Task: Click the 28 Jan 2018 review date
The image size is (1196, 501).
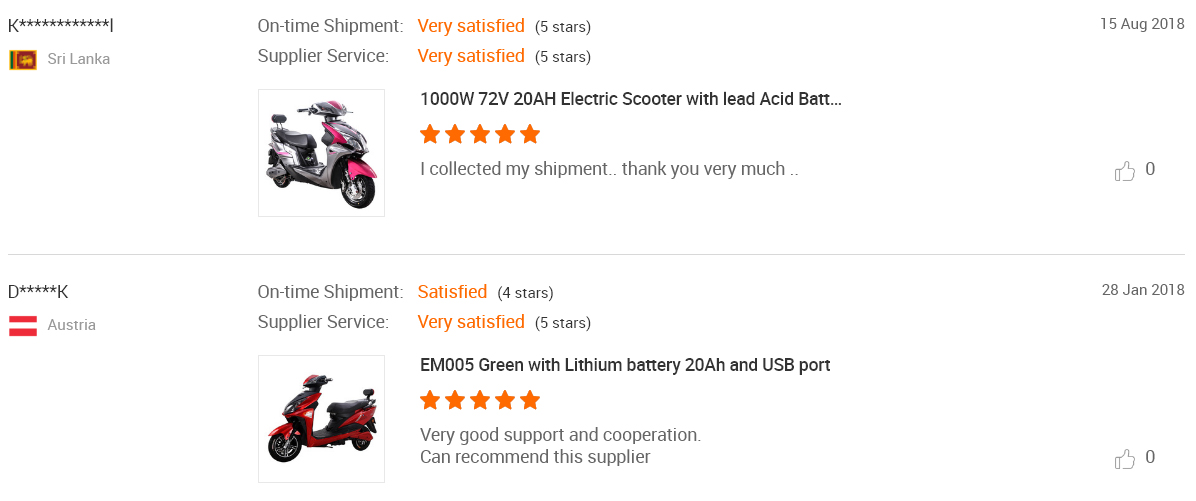Action: click(1143, 290)
